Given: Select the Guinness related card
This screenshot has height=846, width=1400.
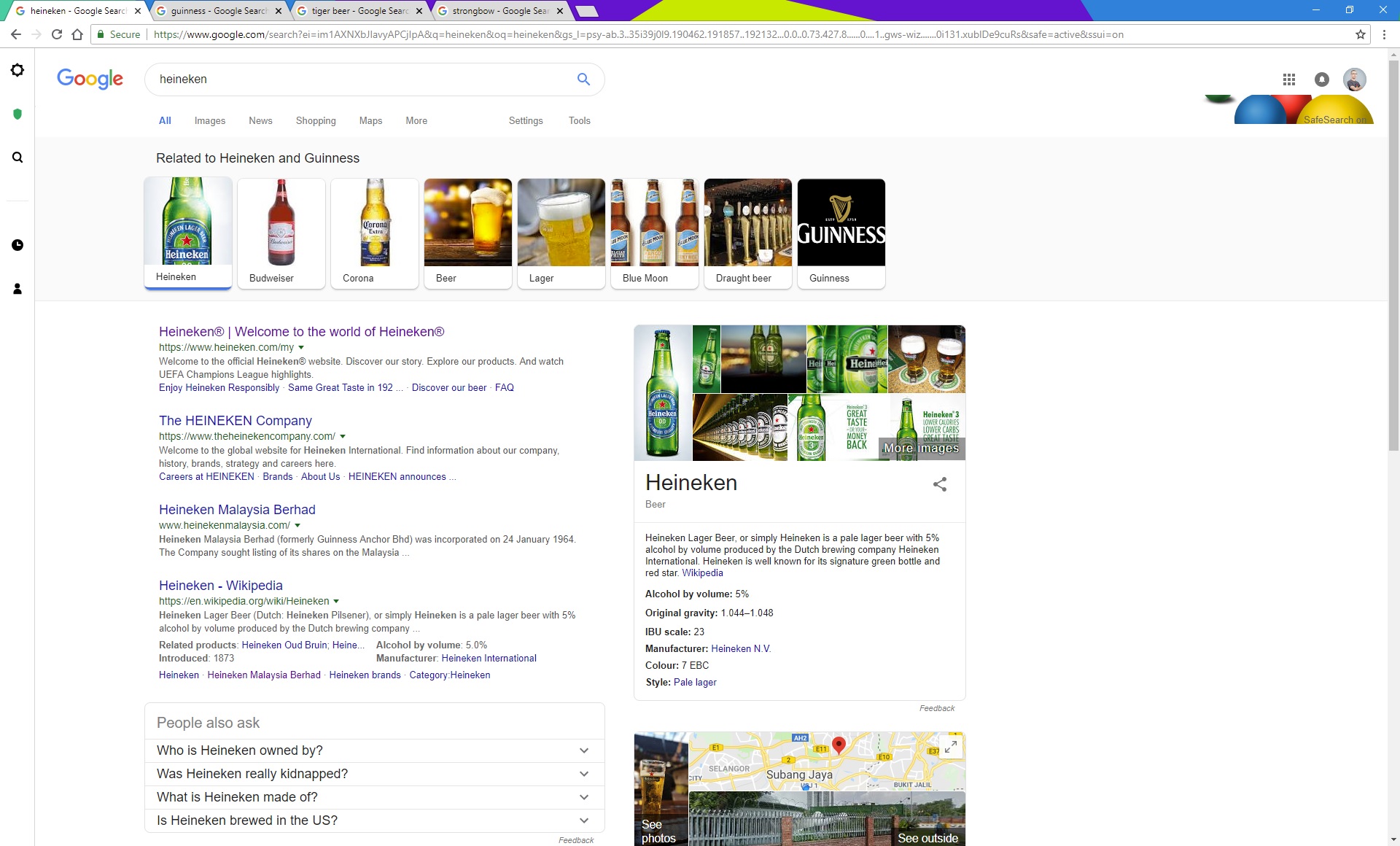Looking at the screenshot, I should click(x=841, y=233).
